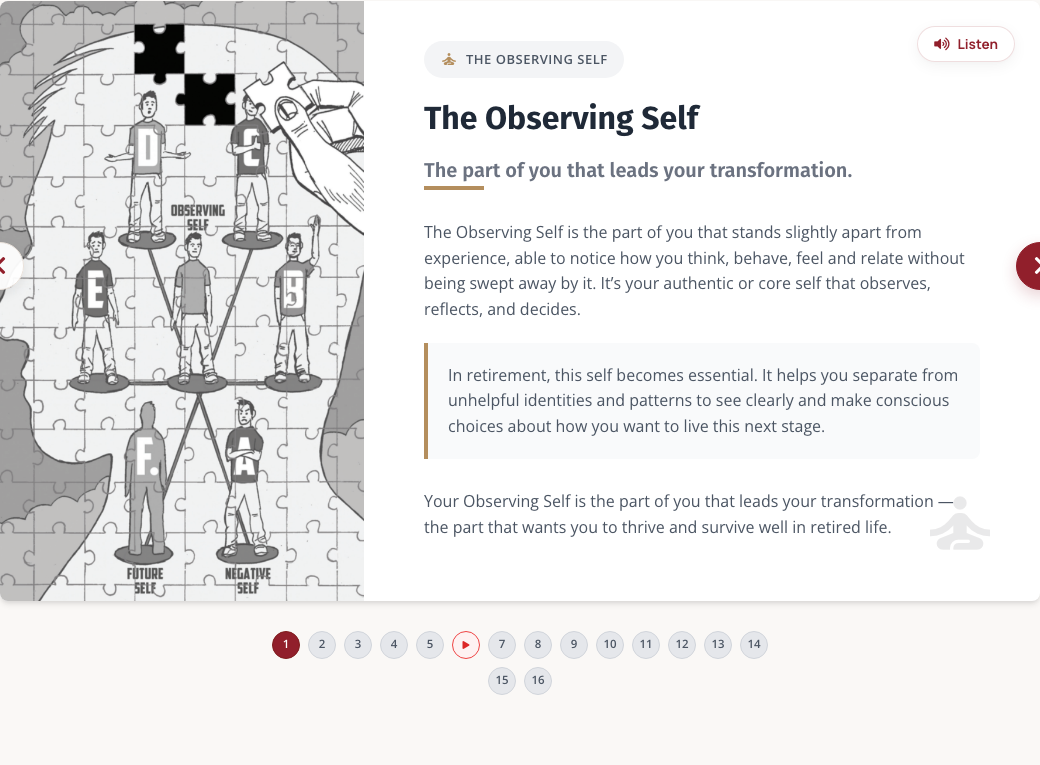Click the faded meditating figure watermark
This screenshot has width=1040, height=765.
pyautogui.click(x=960, y=523)
